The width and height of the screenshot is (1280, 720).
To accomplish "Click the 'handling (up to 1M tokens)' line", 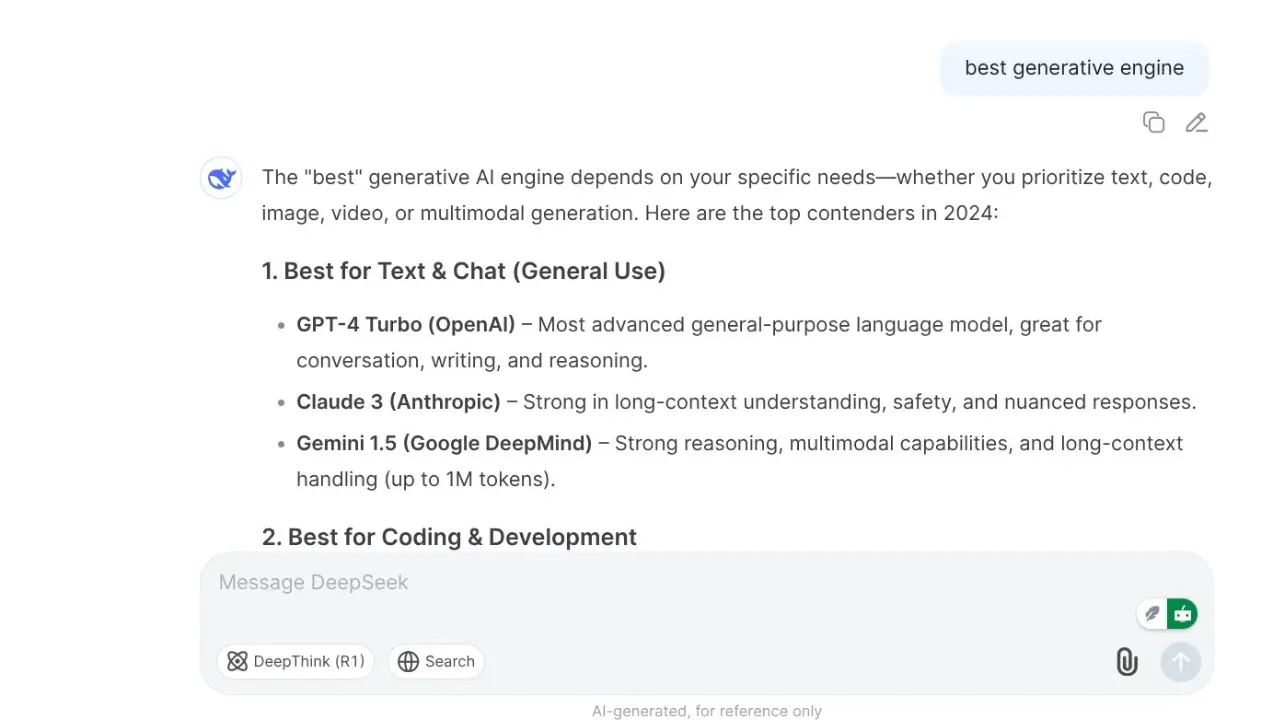I will tap(425, 479).
